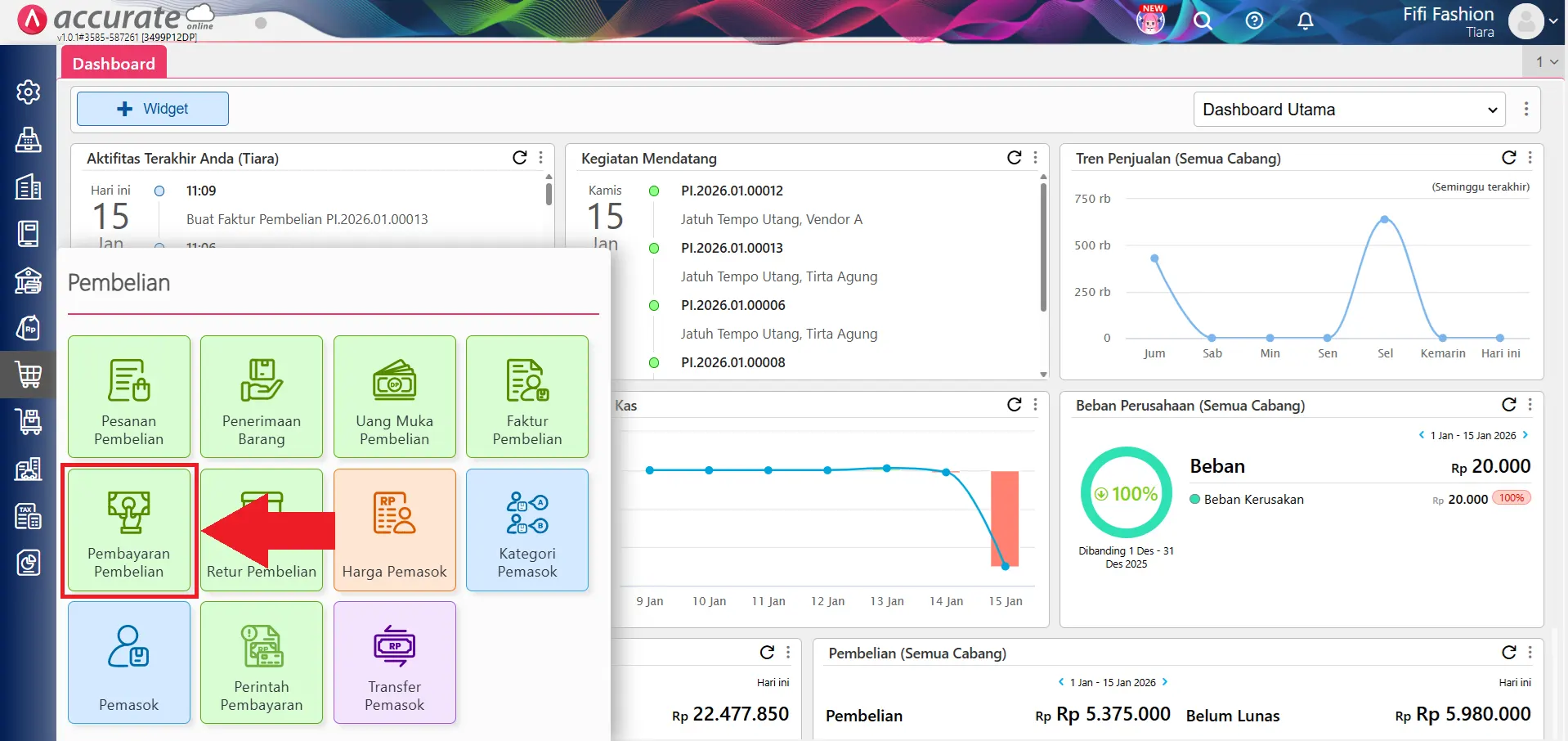Open the search magnifier in header
Image resolution: width=1568 pixels, height=741 pixels.
1202,21
